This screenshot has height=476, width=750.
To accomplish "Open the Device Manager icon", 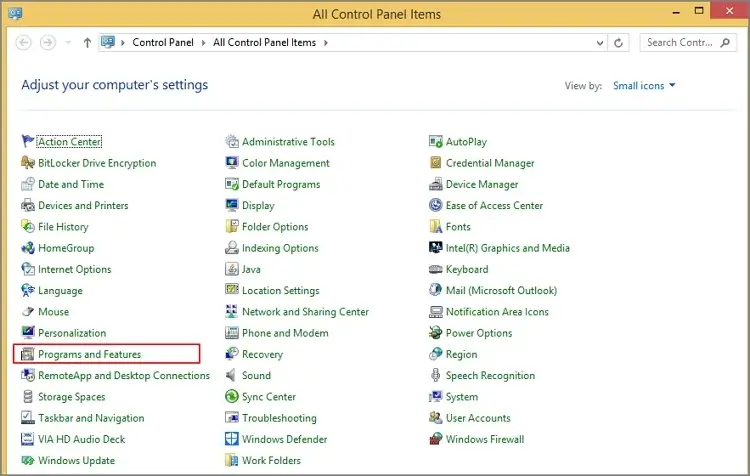I will pyautogui.click(x=436, y=184).
